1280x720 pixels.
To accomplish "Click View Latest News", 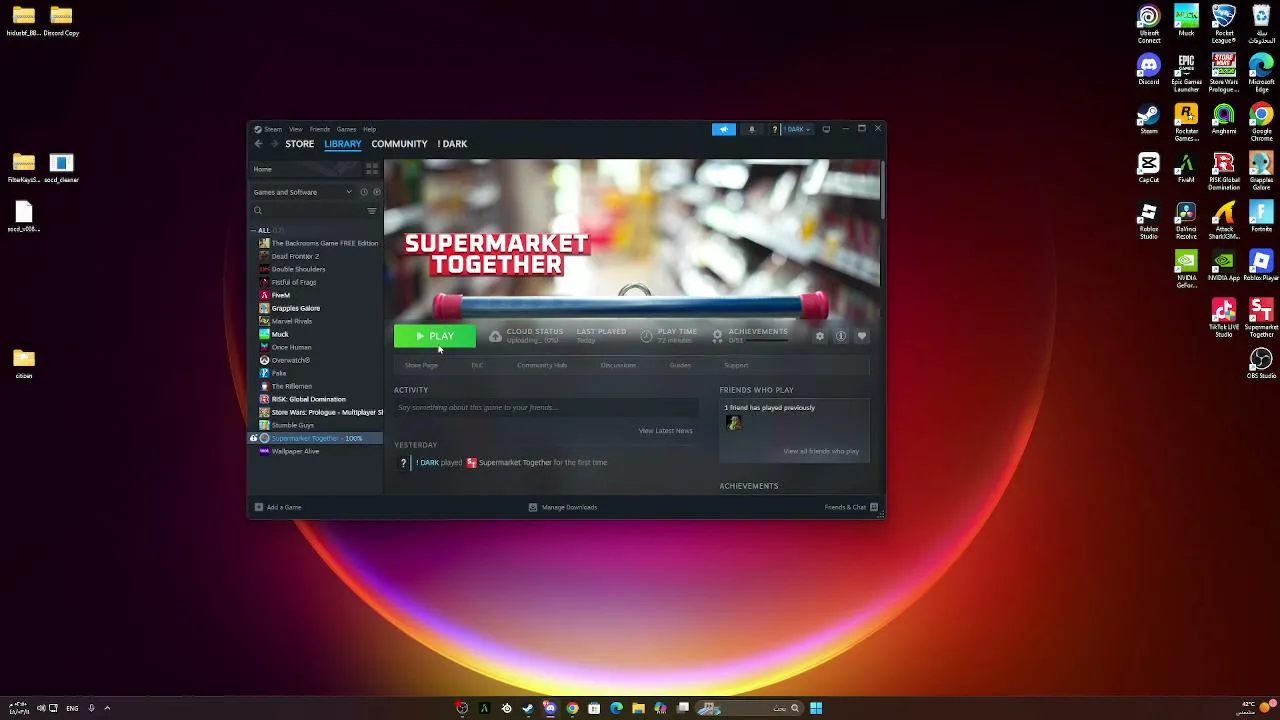I will [665, 431].
